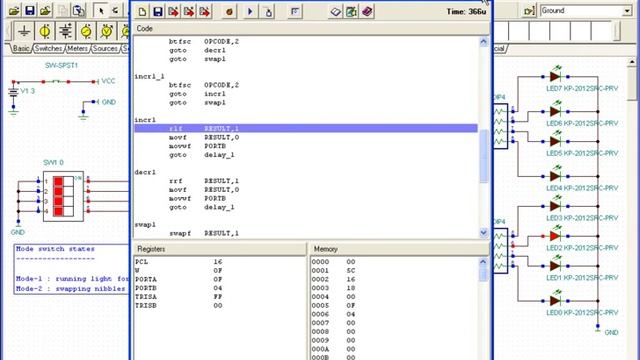This screenshot has width=640, height=360.
Task: Click the VCC net label
Action: 108,81
